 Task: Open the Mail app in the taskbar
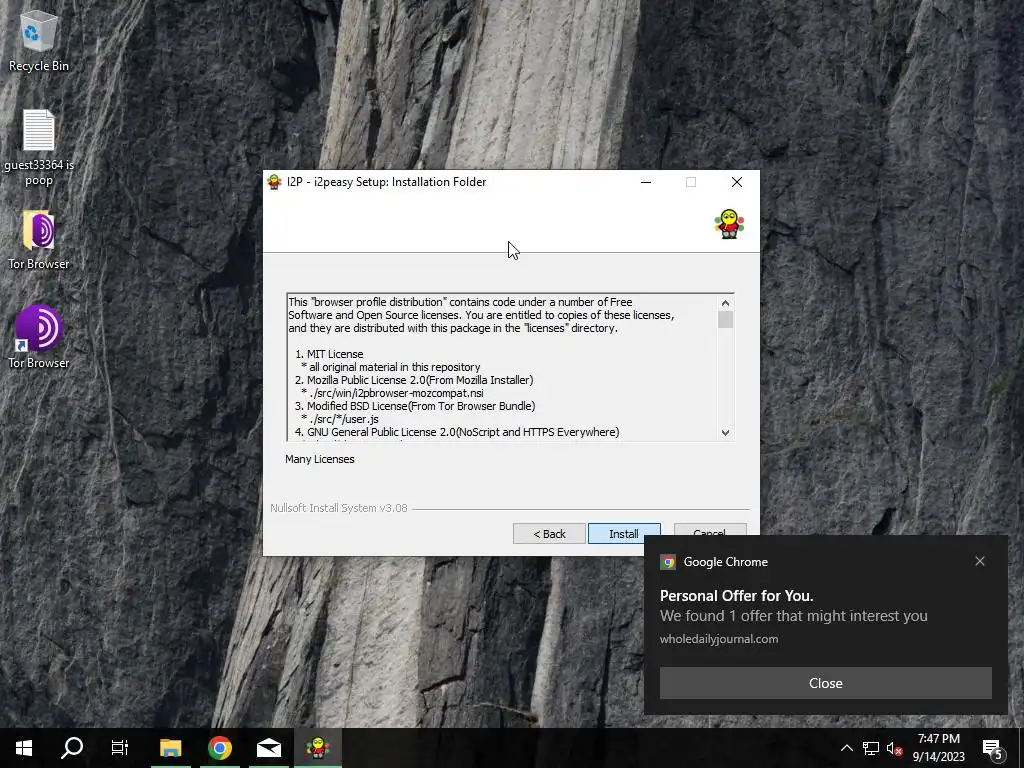(268, 748)
